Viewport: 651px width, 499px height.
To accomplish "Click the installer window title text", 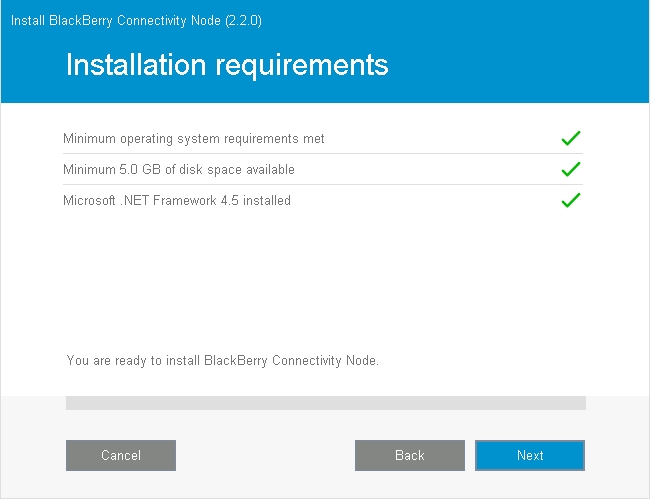I will click(136, 20).
